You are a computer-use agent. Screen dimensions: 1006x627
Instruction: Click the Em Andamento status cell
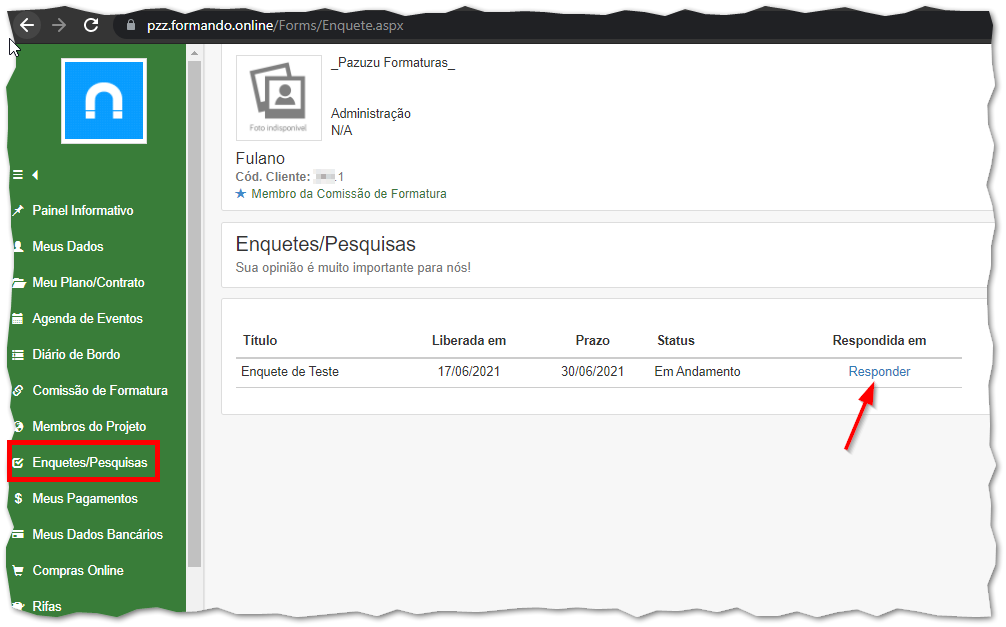coord(697,371)
